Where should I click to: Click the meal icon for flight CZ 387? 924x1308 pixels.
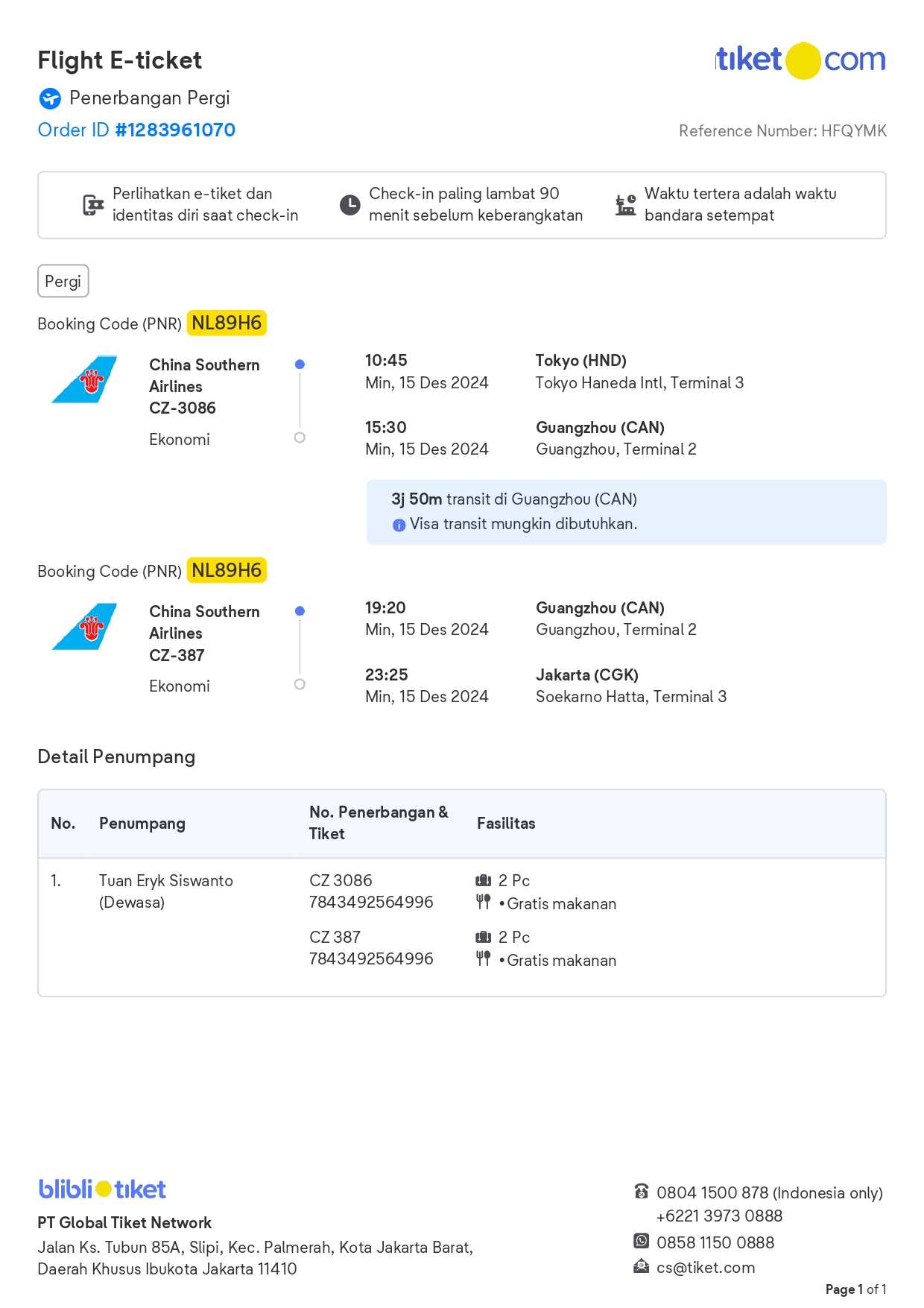pos(484,959)
